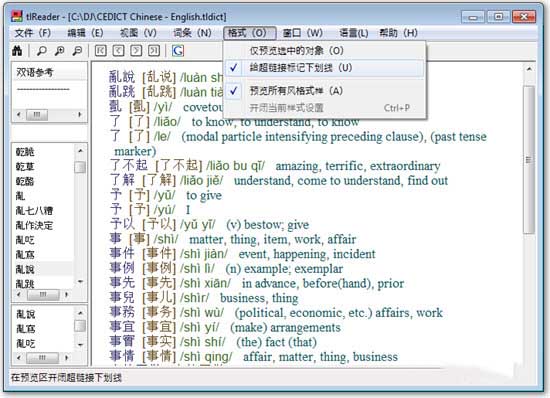The height and width of the screenshot is (398, 550).
Task: Click 'amazing, terrific, extraordinary' definition text
Action: click(358, 166)
